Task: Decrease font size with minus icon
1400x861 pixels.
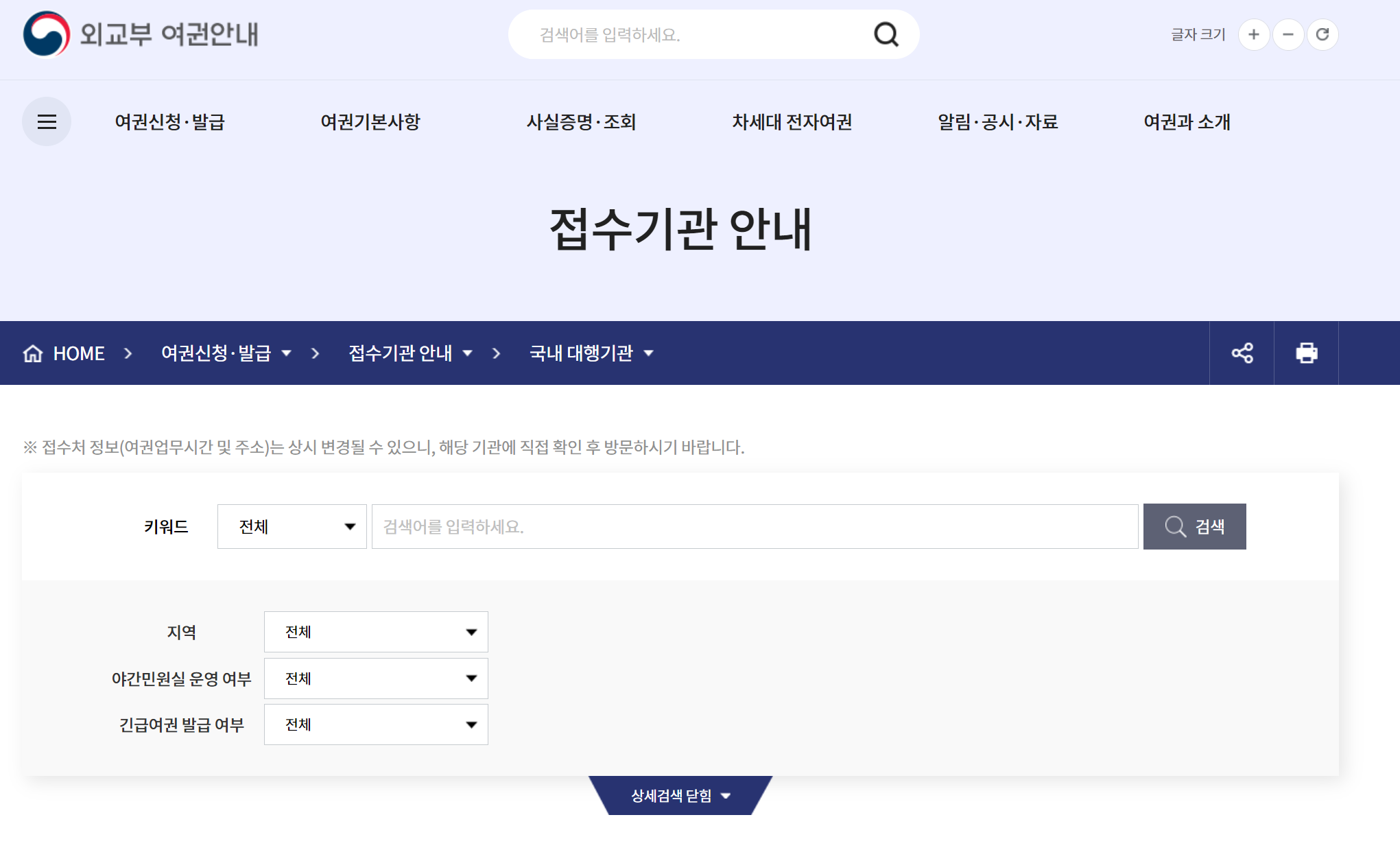Action: (x=1288, y=34)
